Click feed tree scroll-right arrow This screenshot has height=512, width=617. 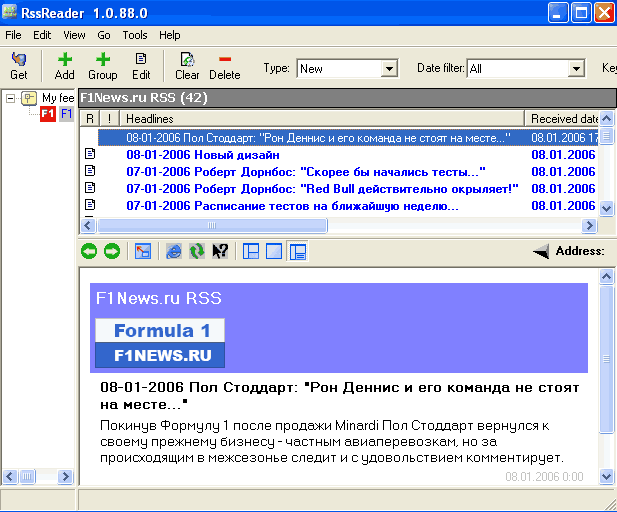[x=65, y=477]
